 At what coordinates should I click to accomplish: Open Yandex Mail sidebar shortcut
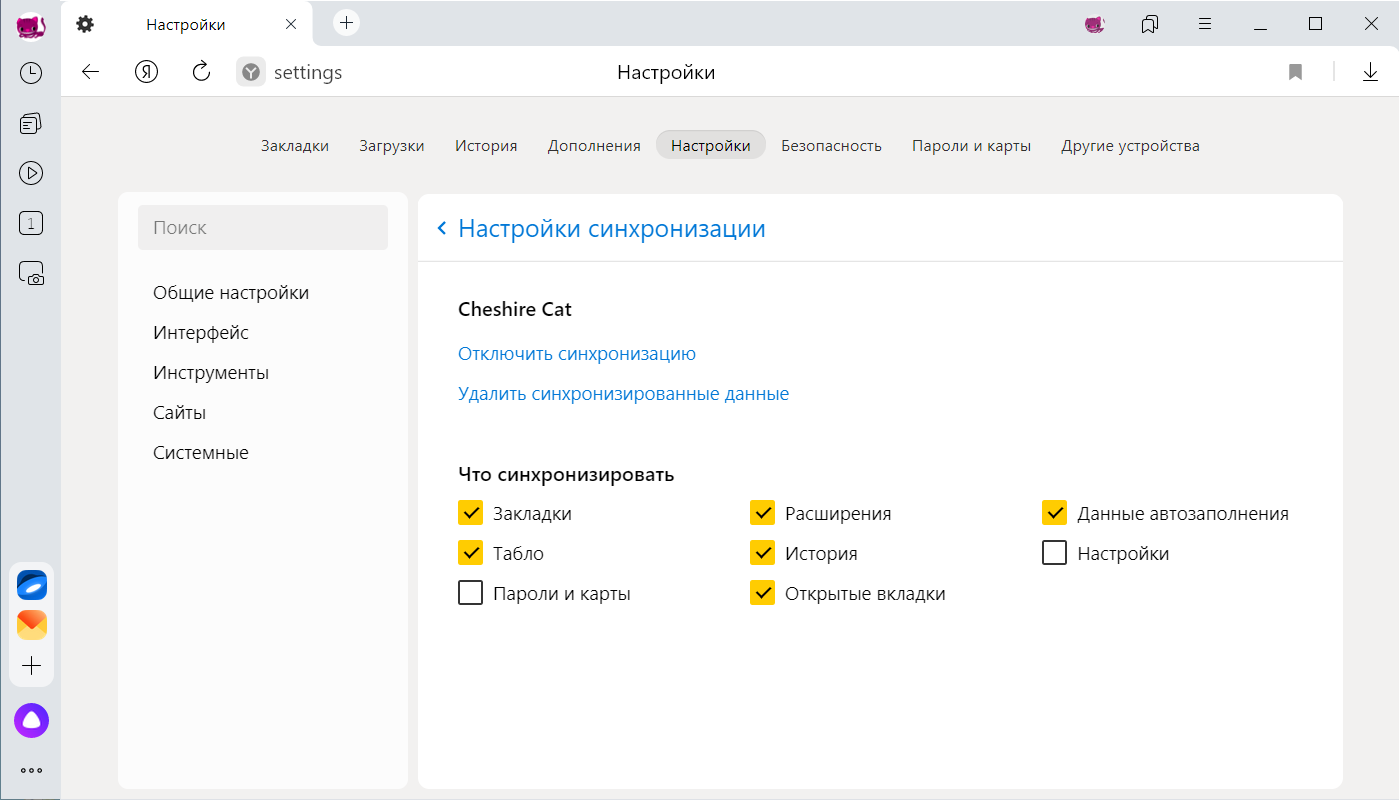tap(31, 625)
